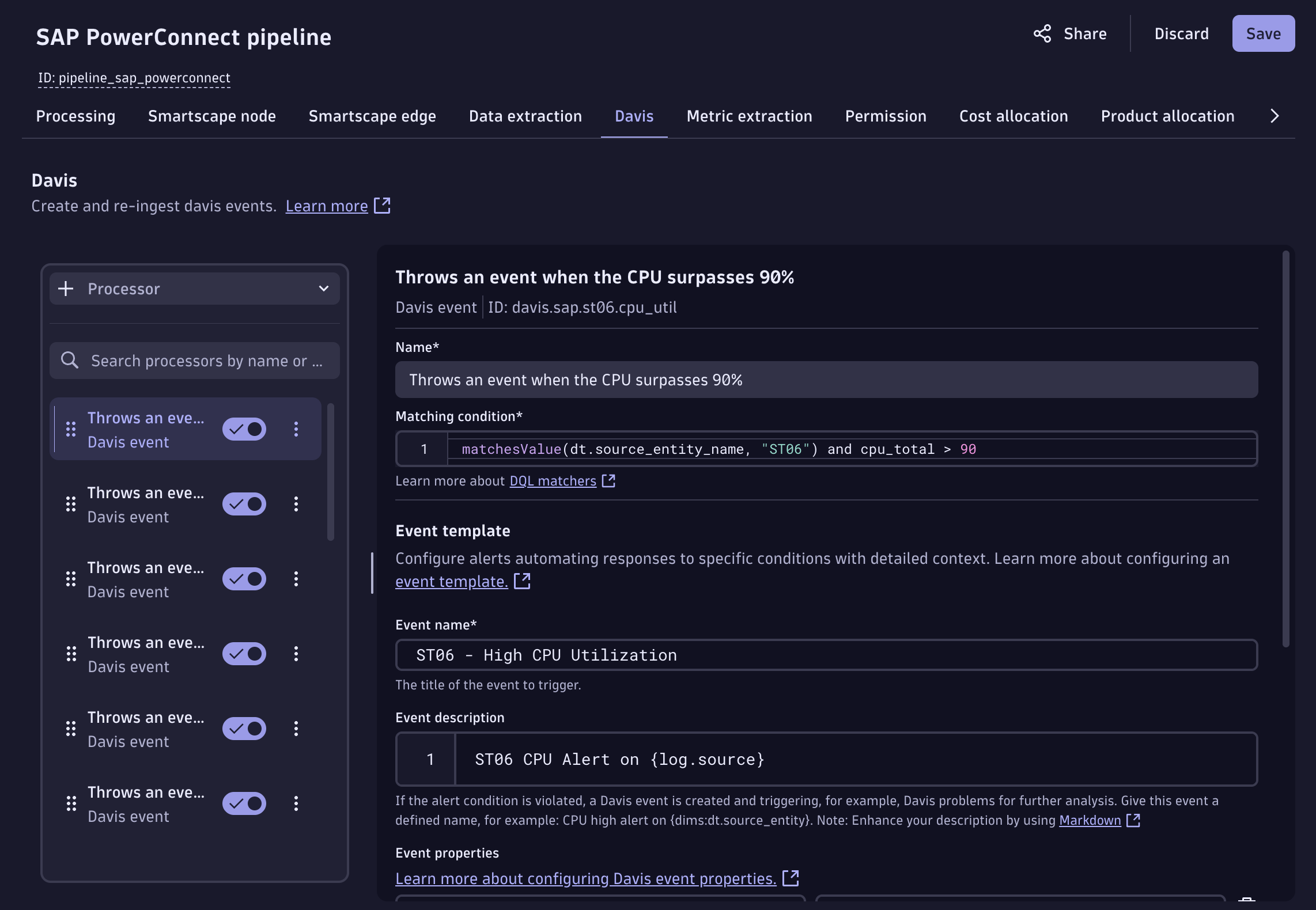Select the Davis tab

pos(634,116)
